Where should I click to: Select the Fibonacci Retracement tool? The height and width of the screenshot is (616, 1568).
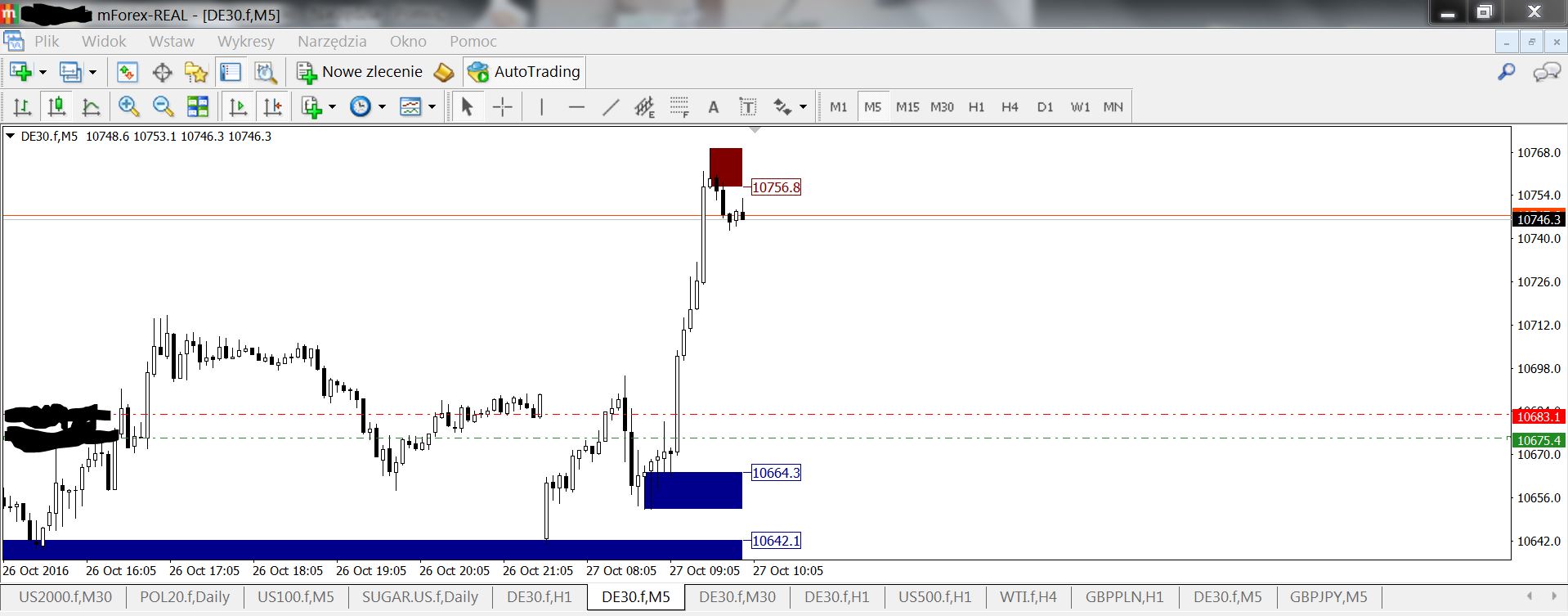click(679, 106)
